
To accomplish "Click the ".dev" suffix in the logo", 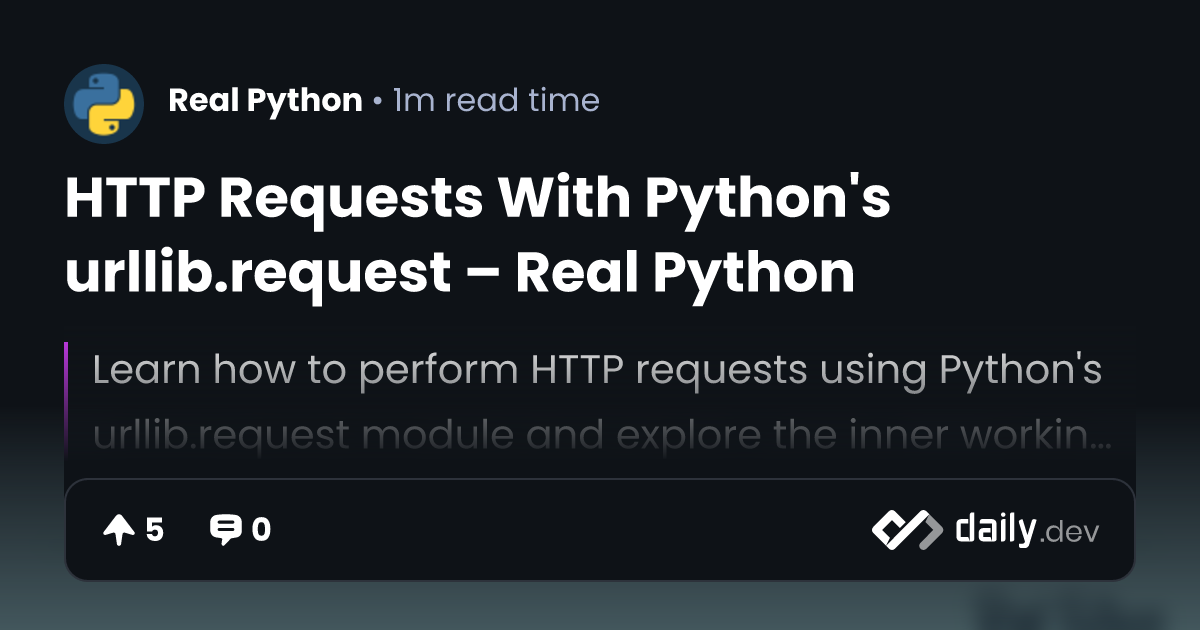I will click(1070, 533).
